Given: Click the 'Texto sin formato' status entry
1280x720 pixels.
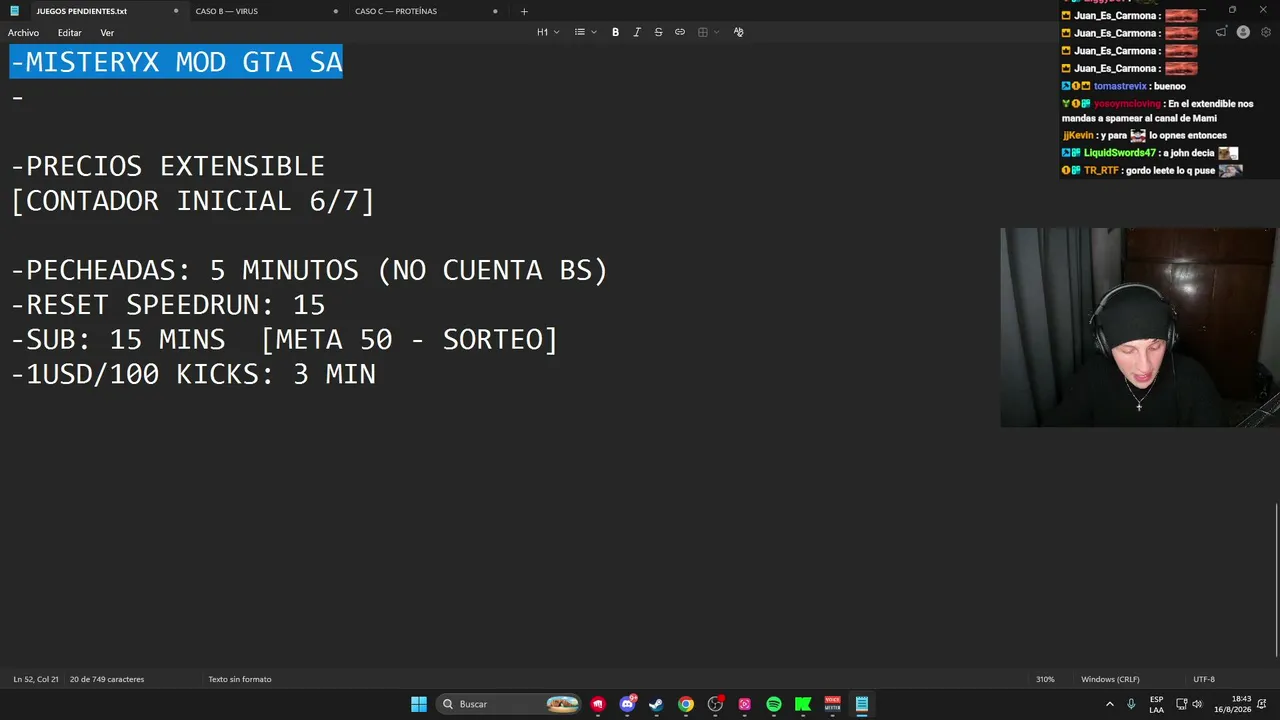Looking at the screenshot, I should 240,679.
